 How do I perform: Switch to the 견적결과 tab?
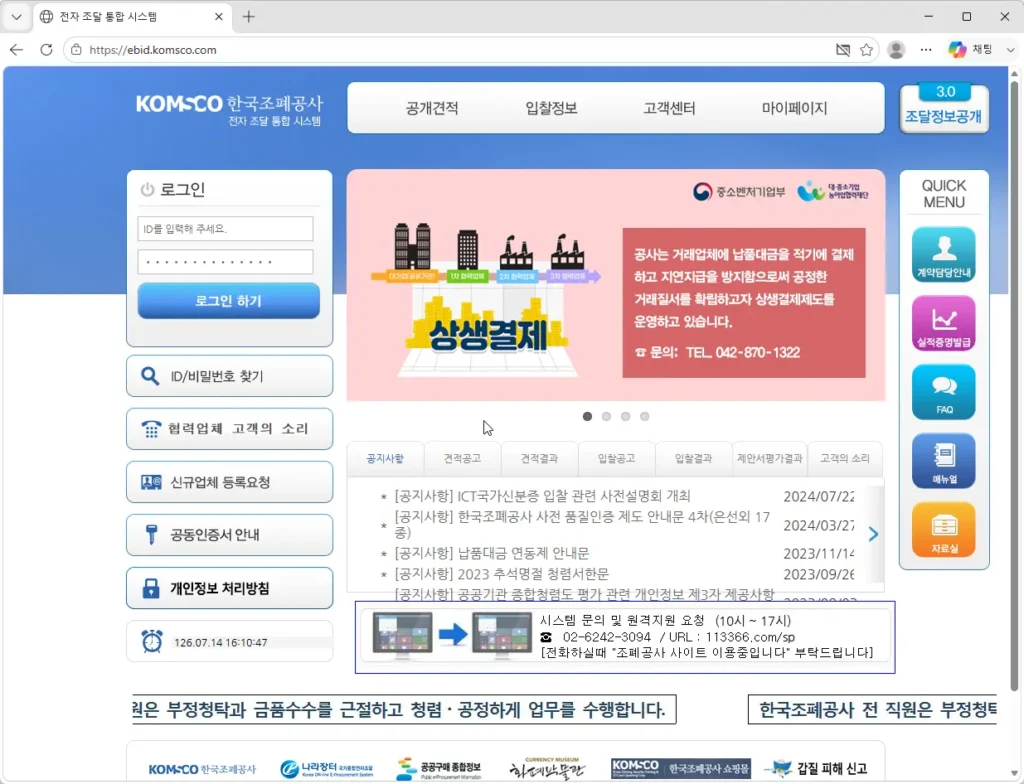point(539,459)
